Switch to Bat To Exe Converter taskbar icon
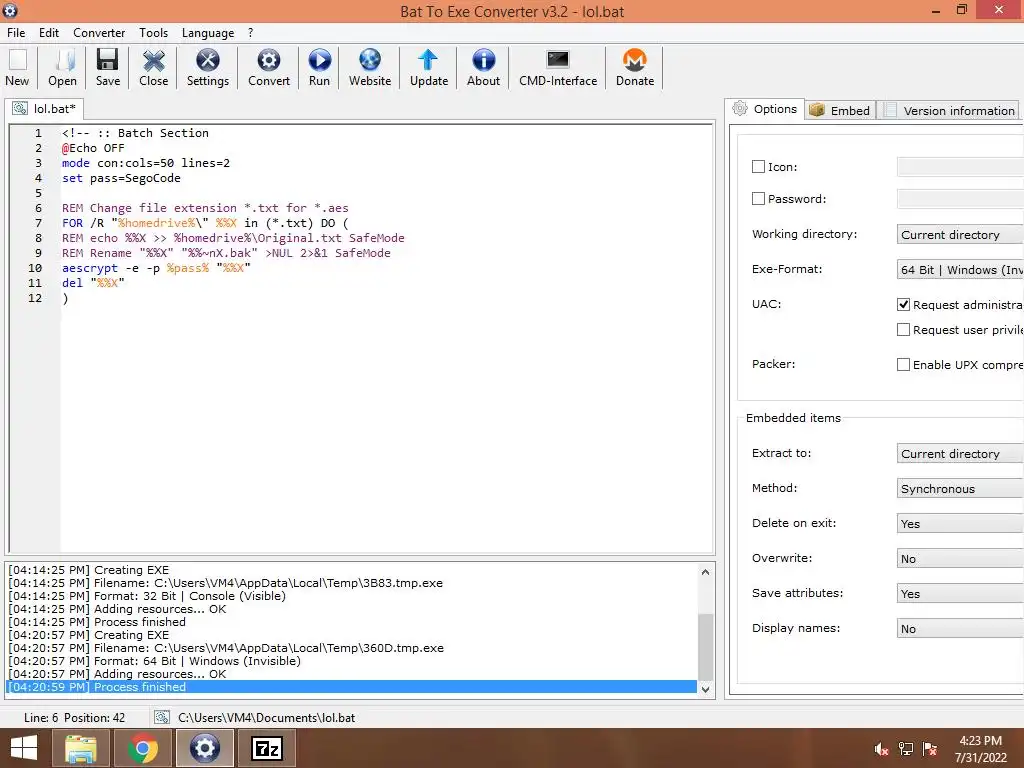1024x768 pixels. (x=204, y=748)
